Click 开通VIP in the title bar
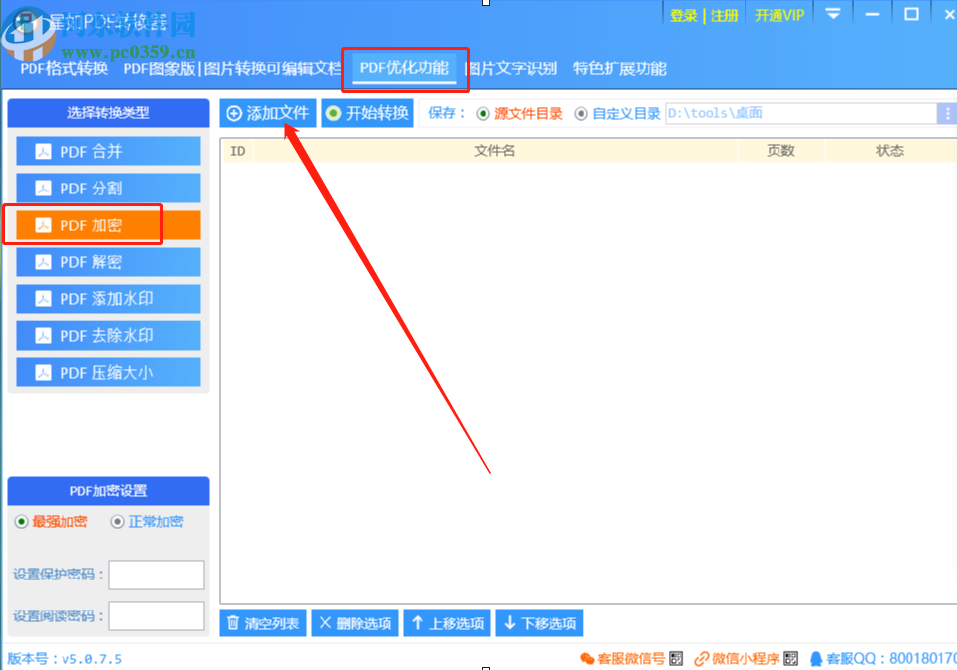Screen dimensions: 957x670 coord(779,14)
